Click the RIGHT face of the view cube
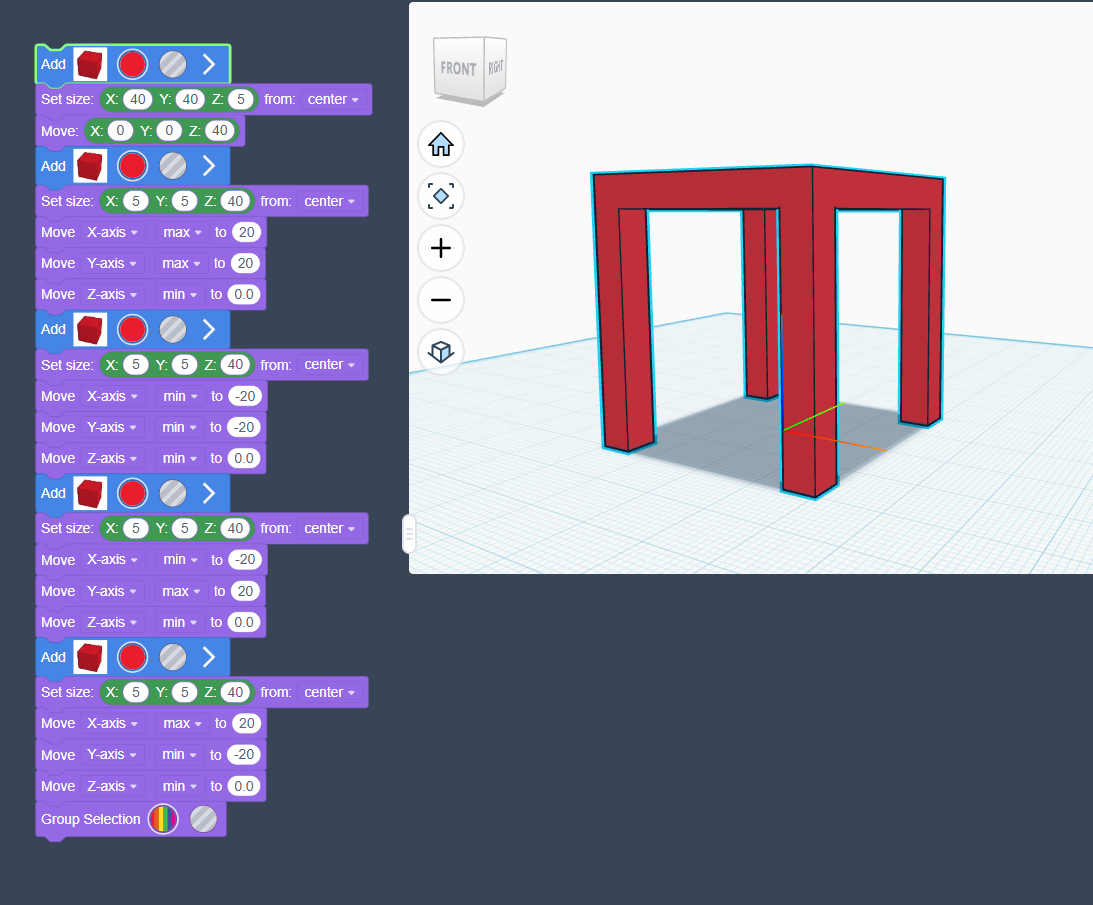The height and width of the screenshot is (905, 1093). pyautogui.click(x=496, y=68)
